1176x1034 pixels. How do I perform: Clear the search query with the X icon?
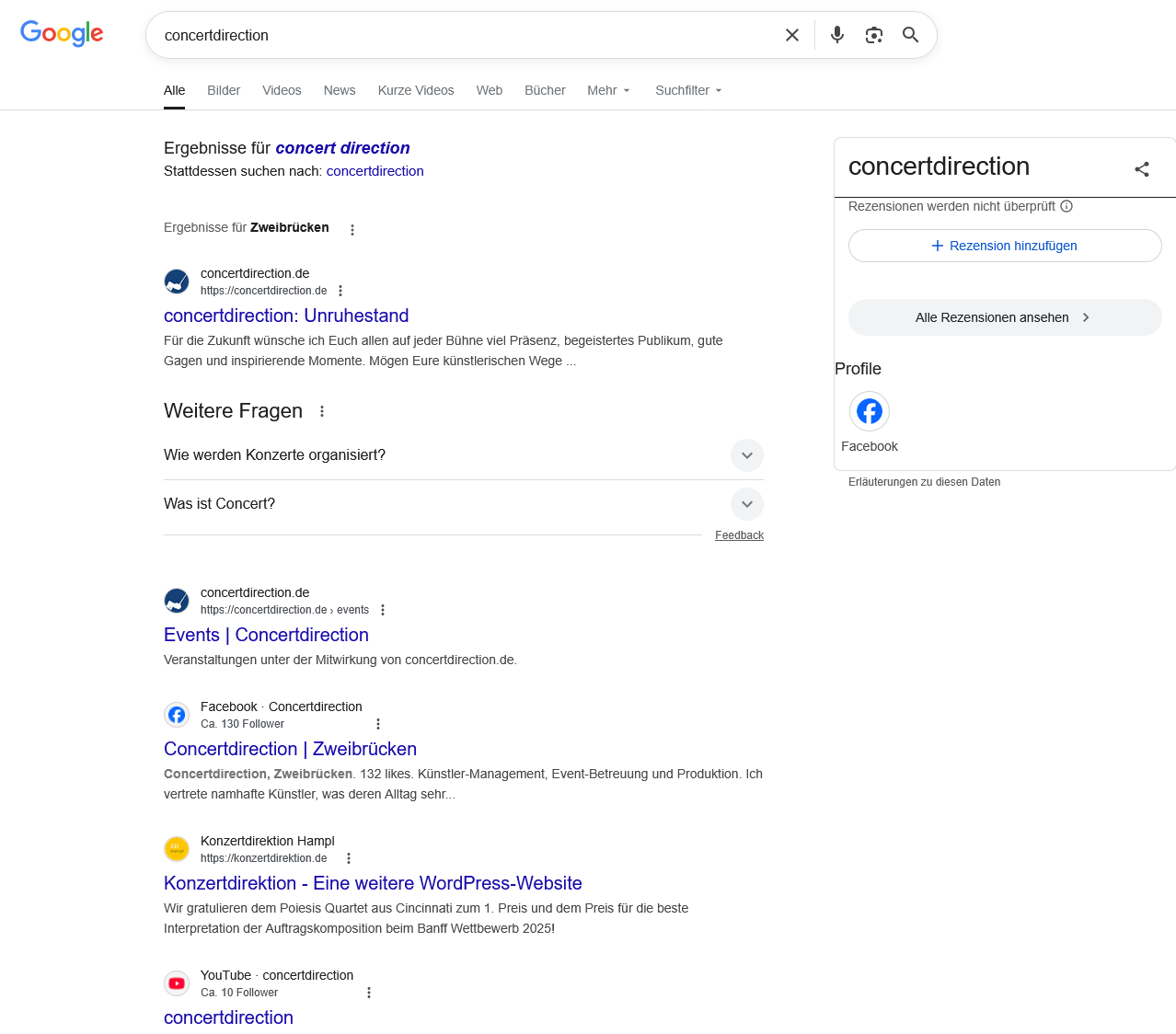click(791, 34)
